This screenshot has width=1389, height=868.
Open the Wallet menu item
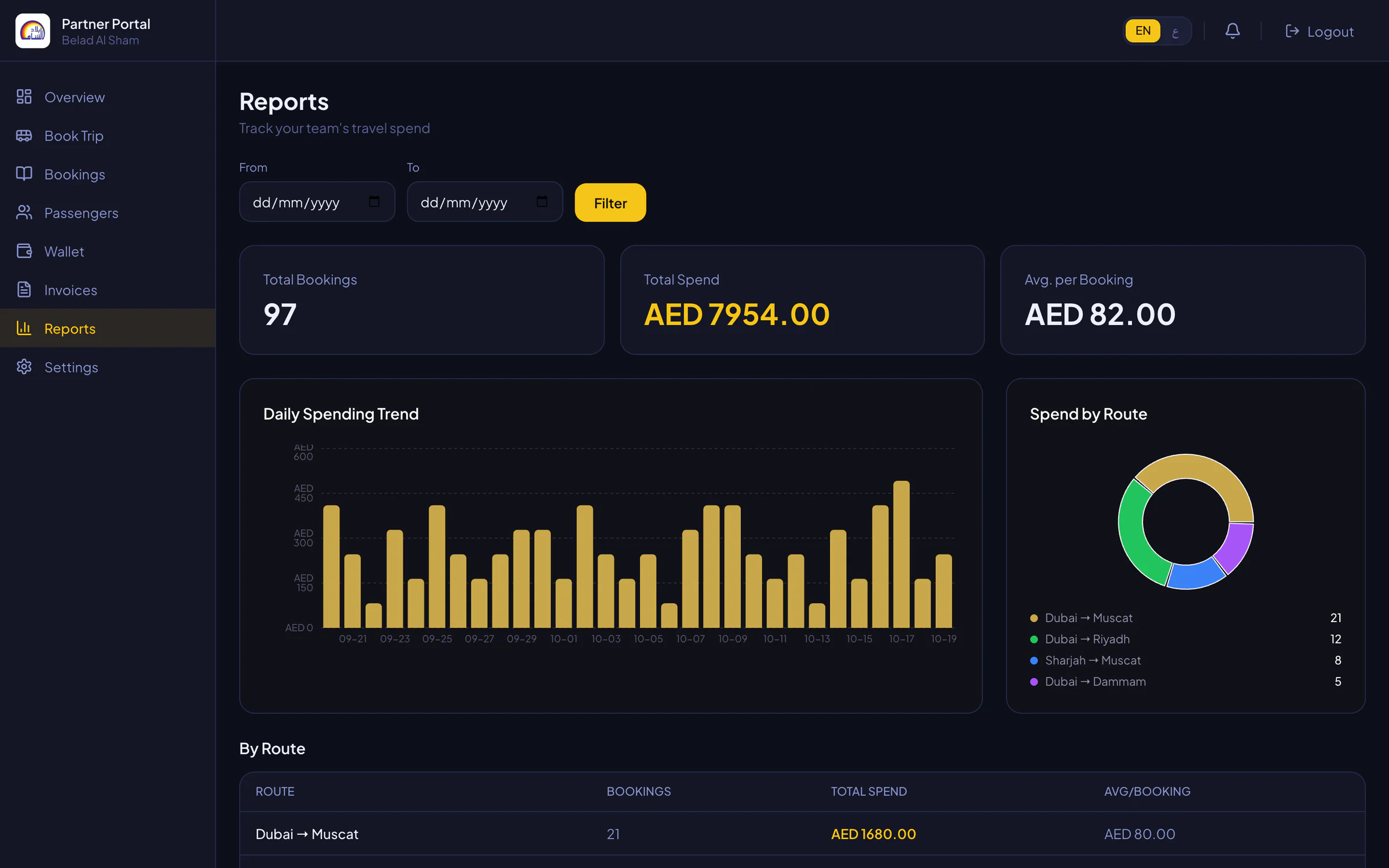pyautogui.click(x=108, y=251)
